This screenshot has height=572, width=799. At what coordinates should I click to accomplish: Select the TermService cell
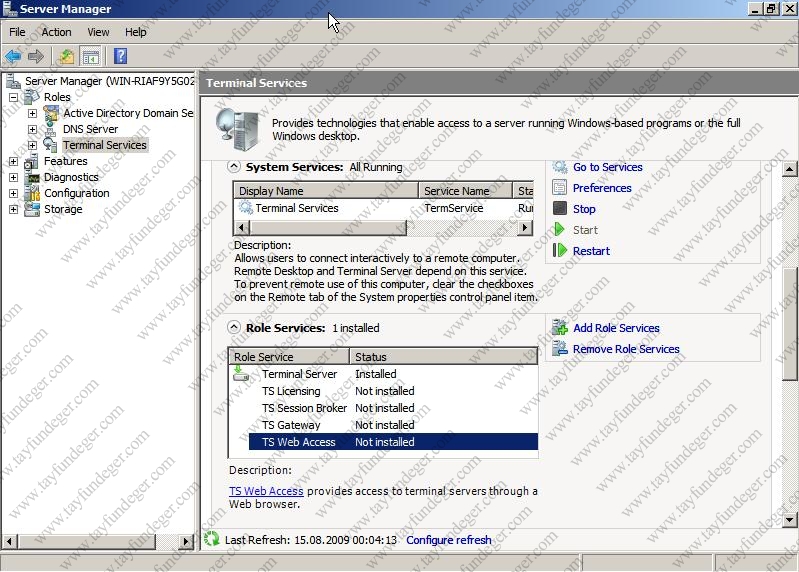(x=454, y=208)
